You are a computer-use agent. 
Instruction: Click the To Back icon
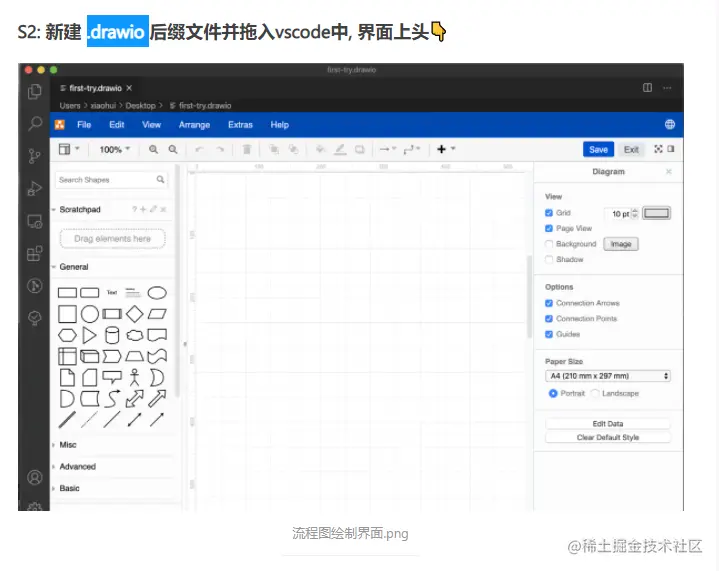tap(293, 149)
